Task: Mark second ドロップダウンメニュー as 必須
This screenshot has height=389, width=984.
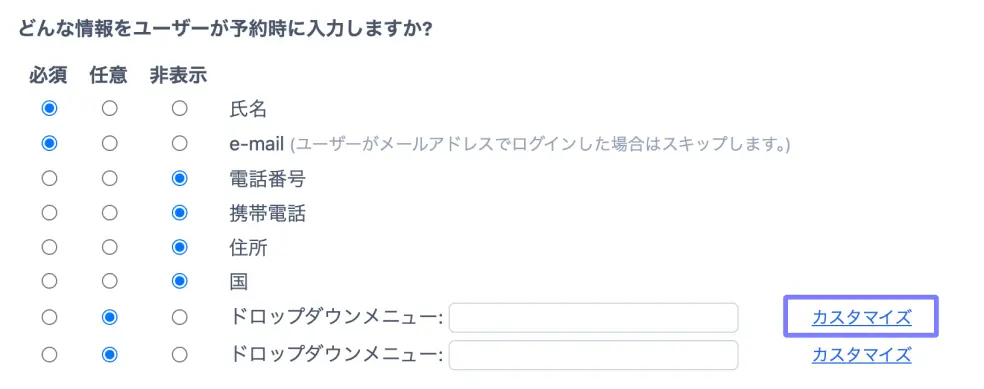Action: pos(49,355)
